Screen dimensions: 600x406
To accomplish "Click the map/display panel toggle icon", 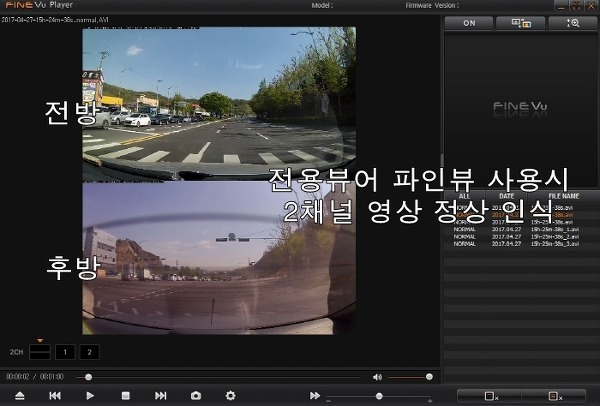I will click(521, 23).
